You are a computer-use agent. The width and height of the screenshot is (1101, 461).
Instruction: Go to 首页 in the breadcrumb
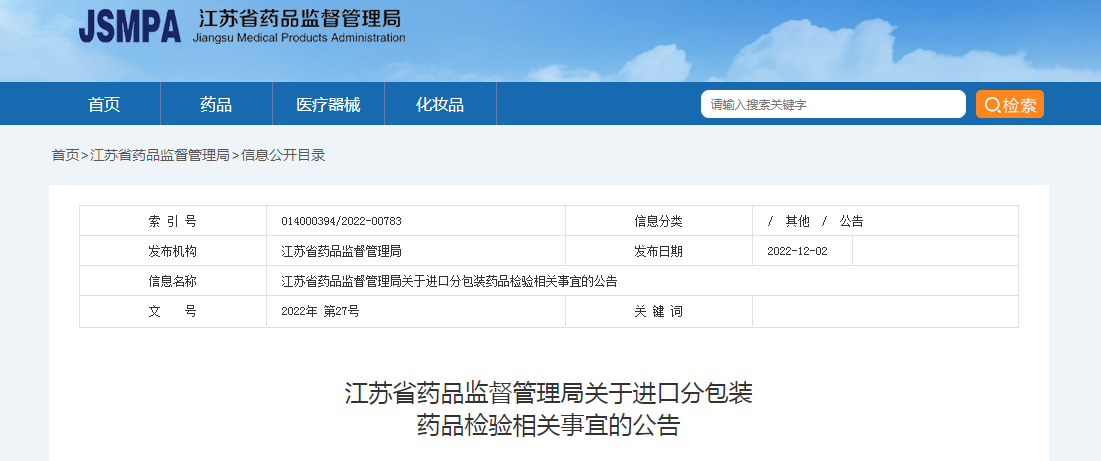point(65,156)
